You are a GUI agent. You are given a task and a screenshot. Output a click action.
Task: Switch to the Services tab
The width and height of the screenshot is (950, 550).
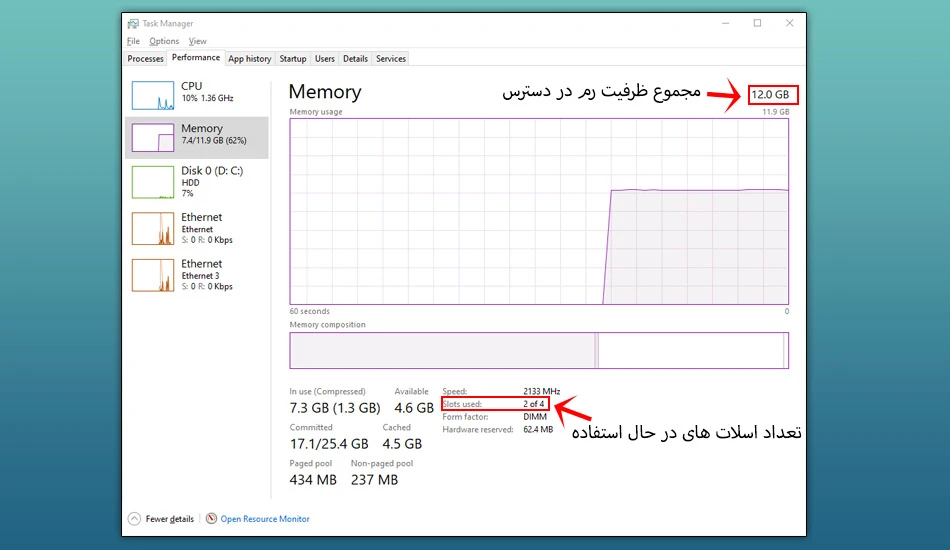pyautogui.click(x=391, y=59)
